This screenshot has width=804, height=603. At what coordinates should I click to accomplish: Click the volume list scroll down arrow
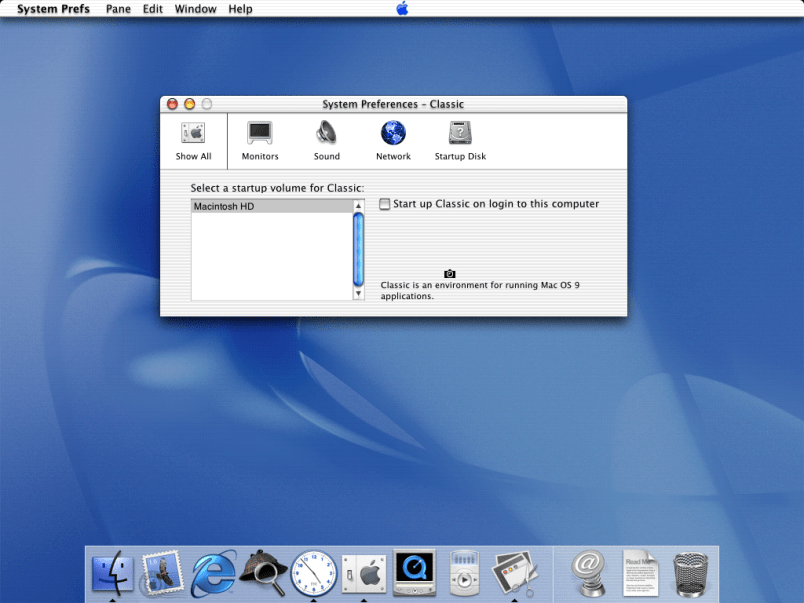point(359,294)
